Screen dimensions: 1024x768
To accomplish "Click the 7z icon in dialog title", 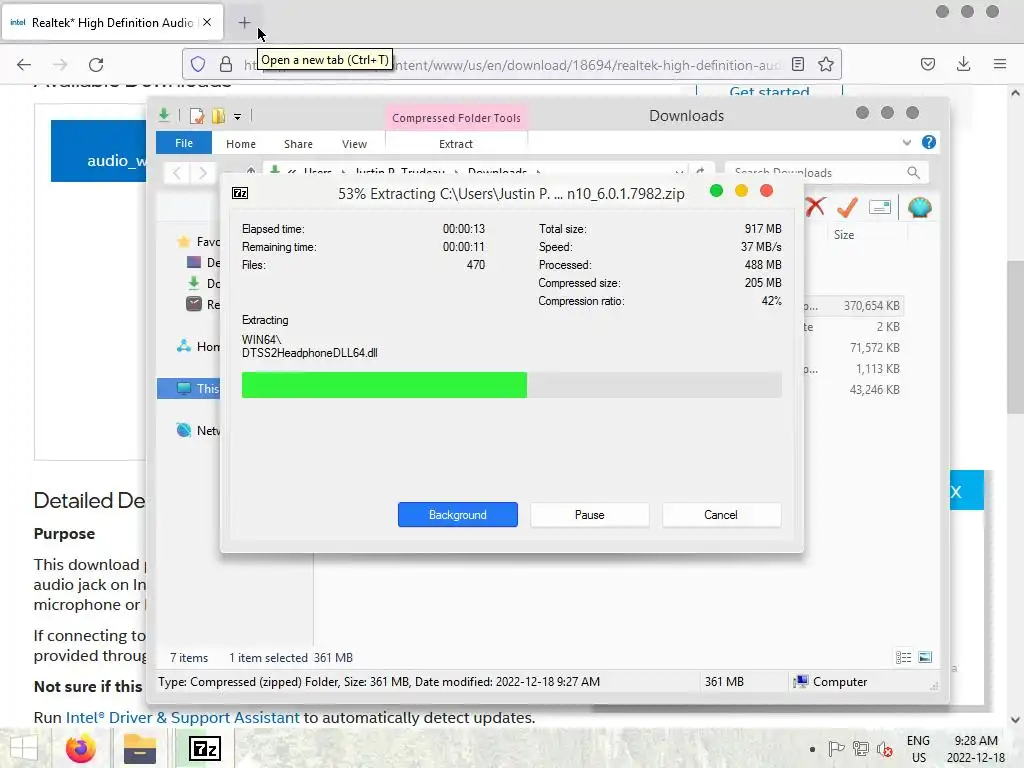I will tap(240, 193).
